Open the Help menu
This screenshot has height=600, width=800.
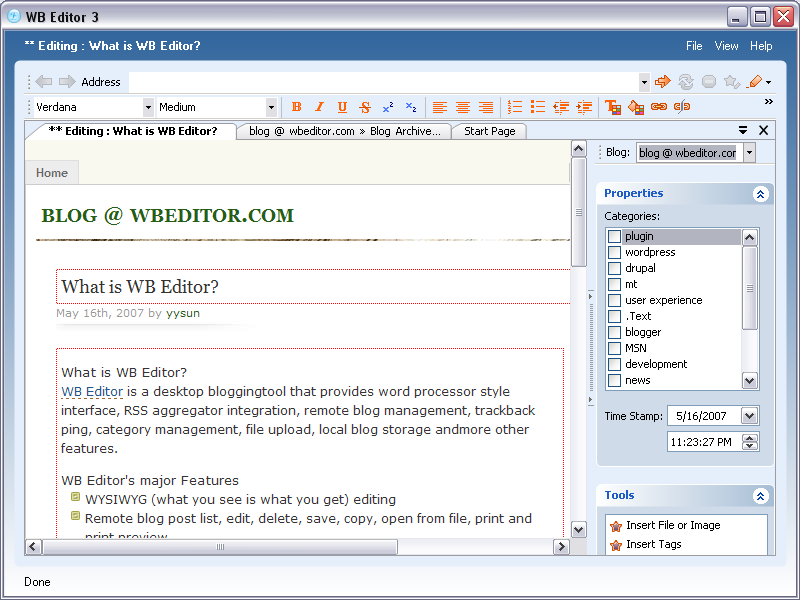point(761,46)
